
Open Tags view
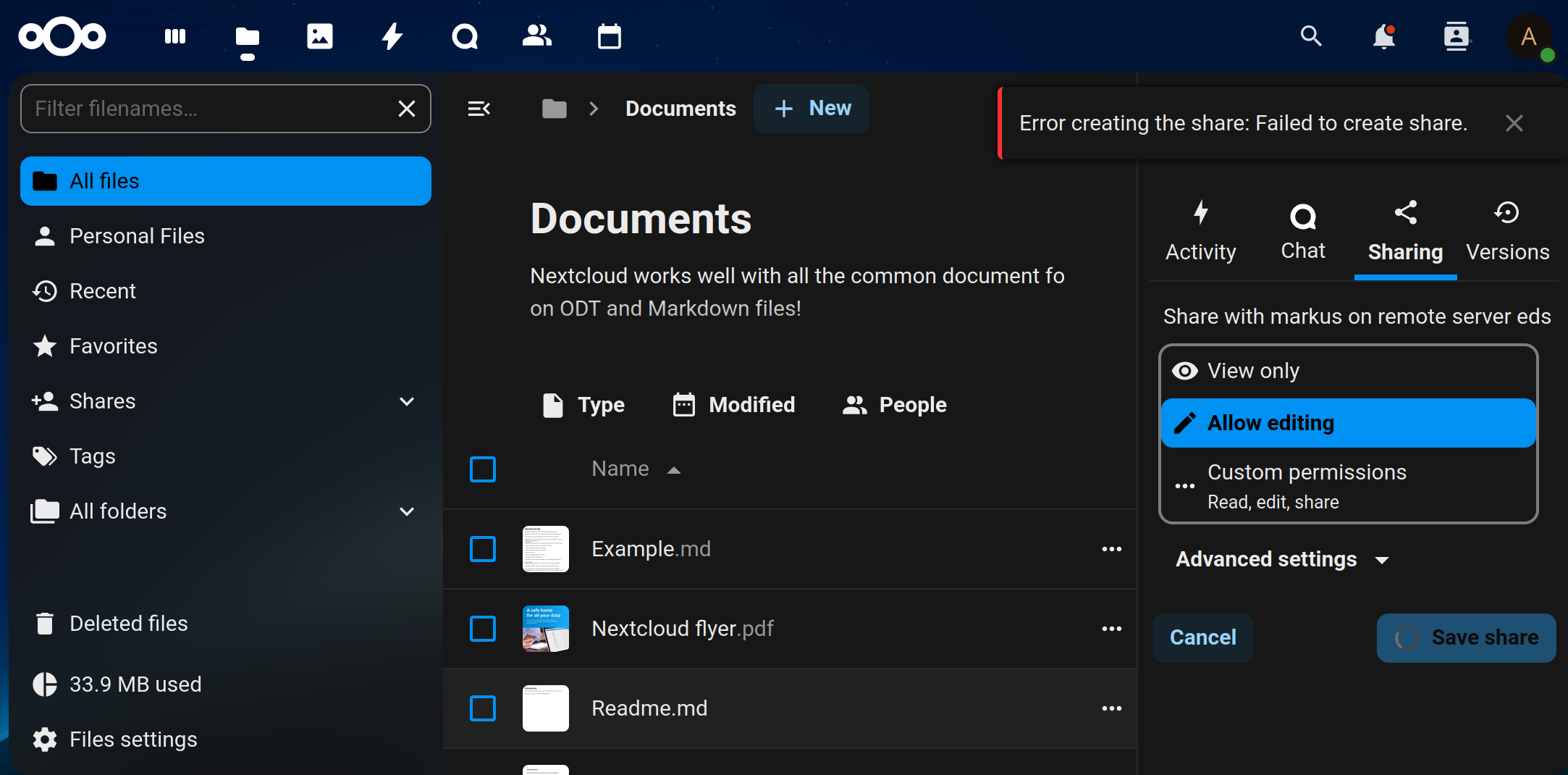226,456
